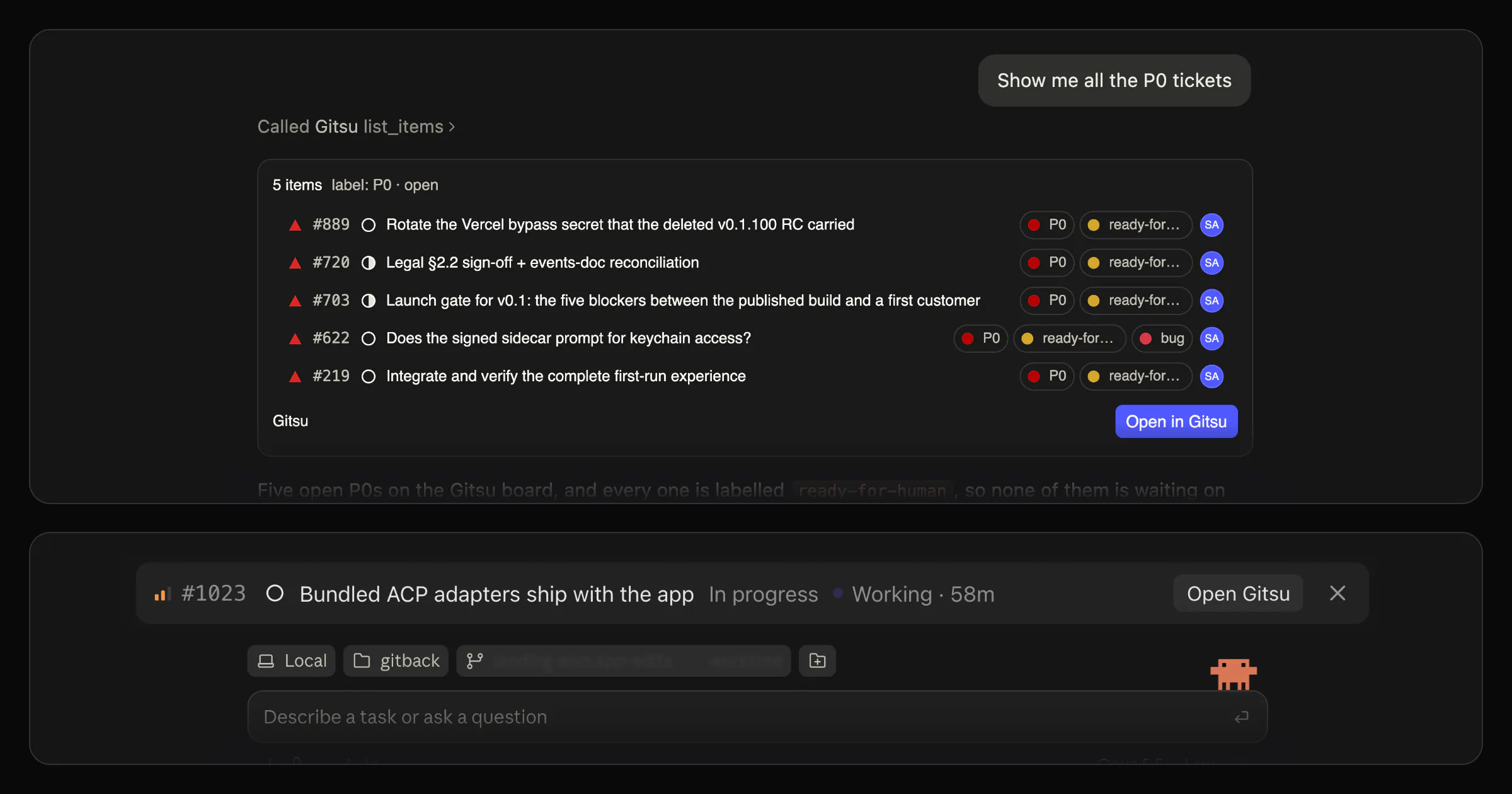The width and height of the screenshot is (1512, 794).
Task: Focus the 'Describe a task or ask a question' field
Action: (x=757, y=717)
